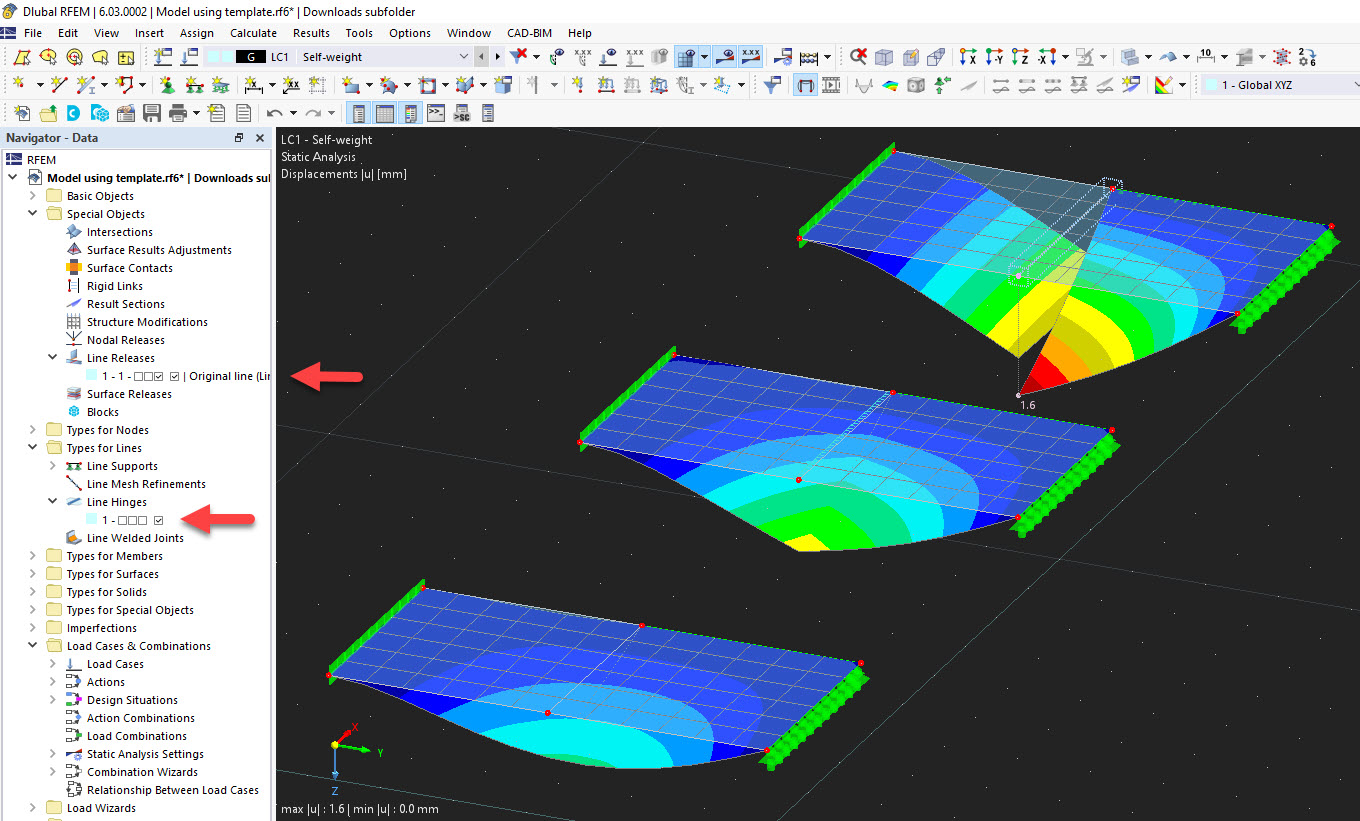Select the Result Diagram tool icon
This screenshot has height=821, width=1360.
(x=863, y=84)
